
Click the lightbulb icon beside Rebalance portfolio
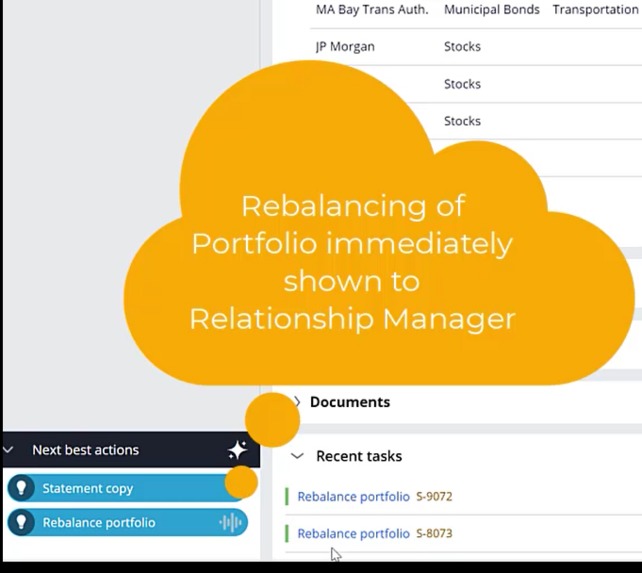coord(21,522)
